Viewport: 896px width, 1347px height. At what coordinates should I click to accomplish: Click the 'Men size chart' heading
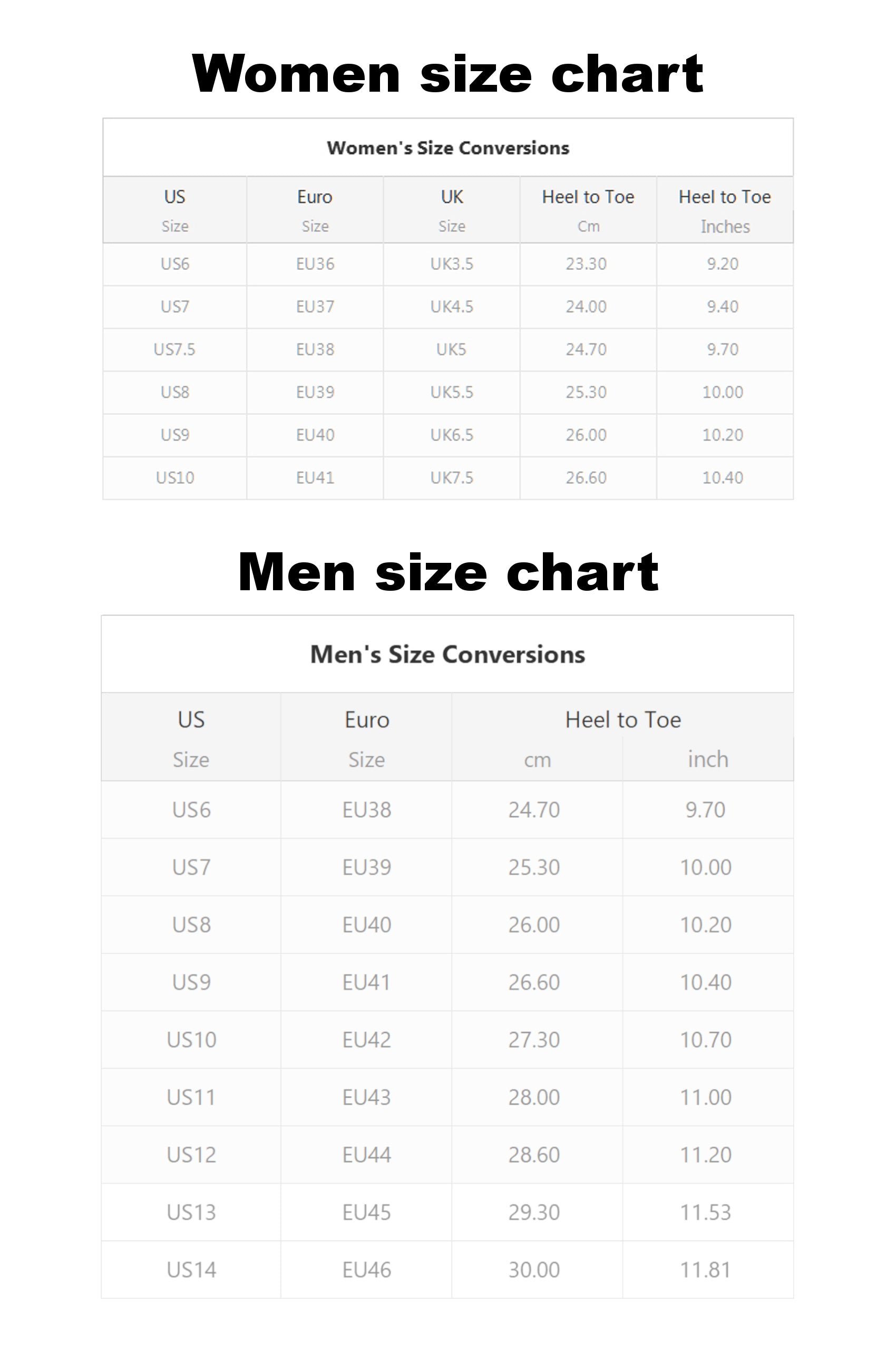point(447,572)
